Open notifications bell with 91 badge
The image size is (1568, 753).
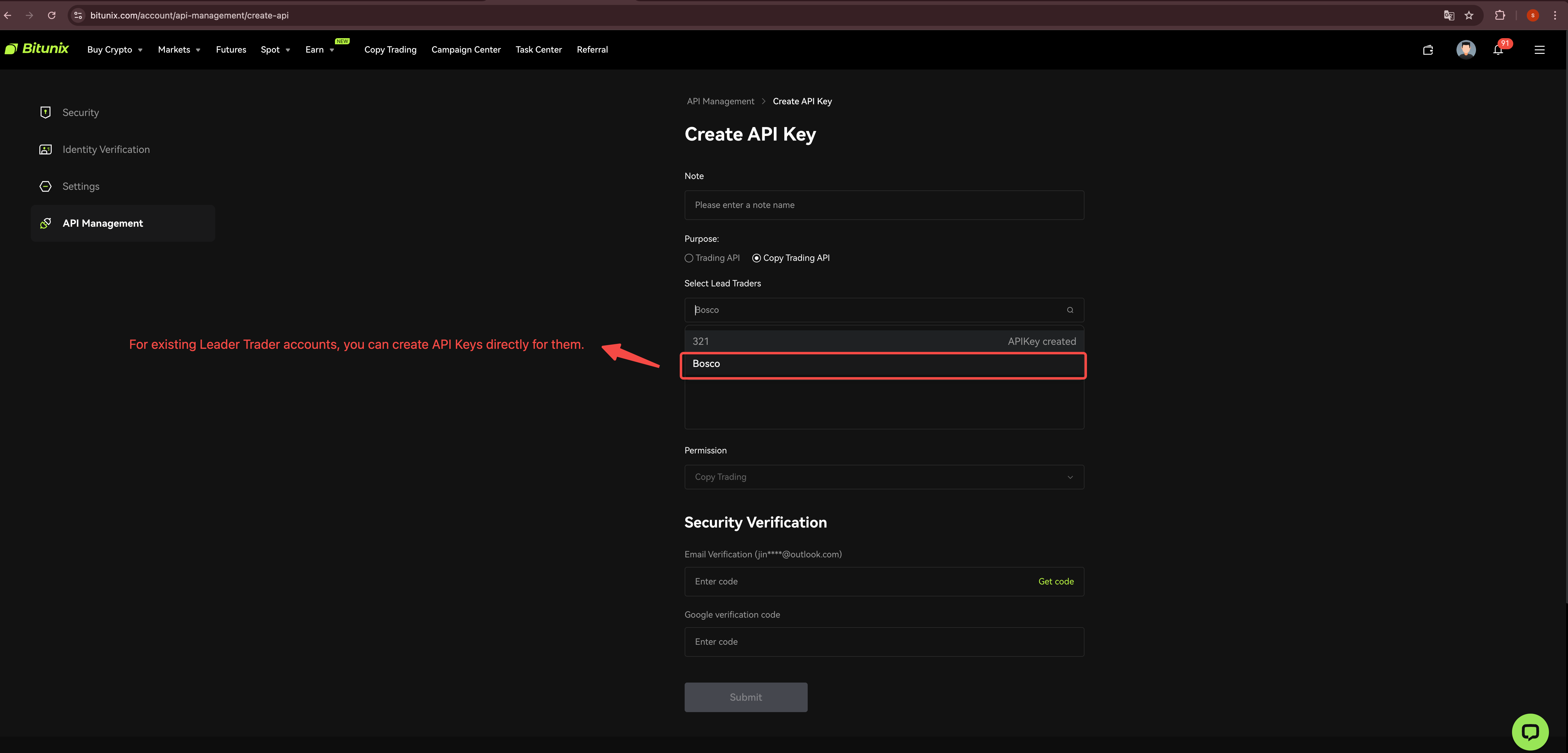click(1498, 50)
